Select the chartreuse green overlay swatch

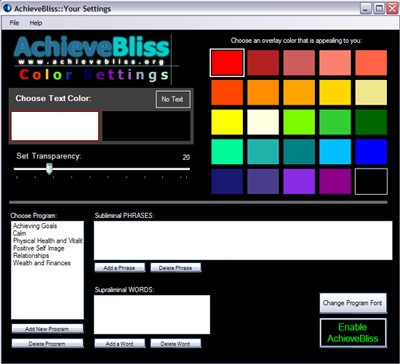pos(299,122)
